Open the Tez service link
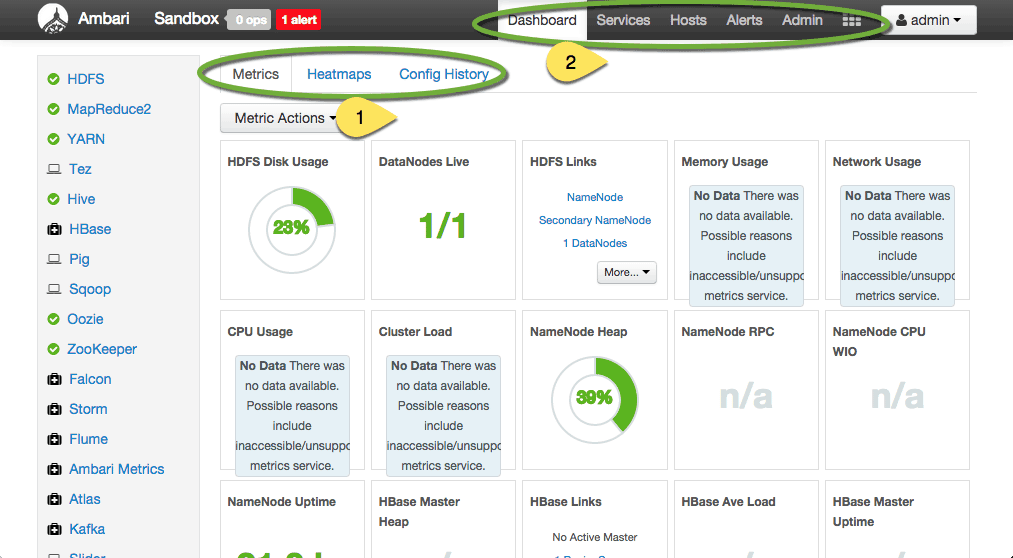Viewport: 1013px width, 558px height. (x=80, y=169)
